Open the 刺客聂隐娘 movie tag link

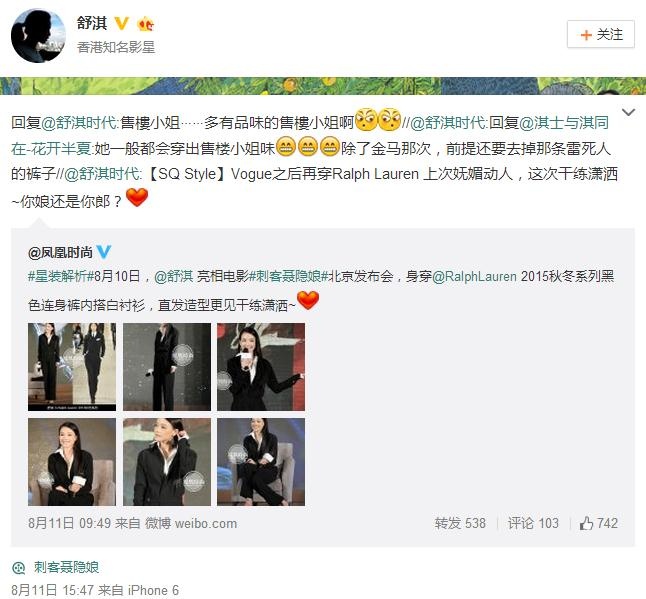pos(66,567)
